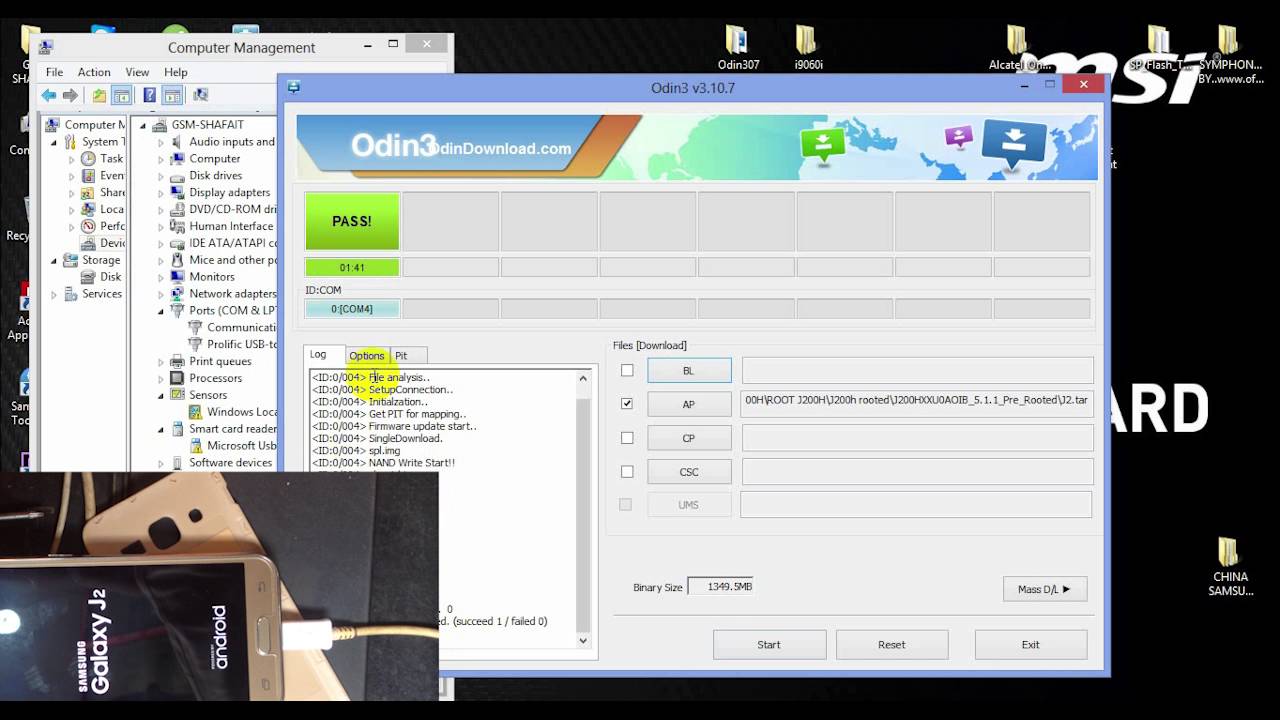Collapse the Smart card readers node
Viewport: 1280px width, 720px height.
[x=161, y=429]
